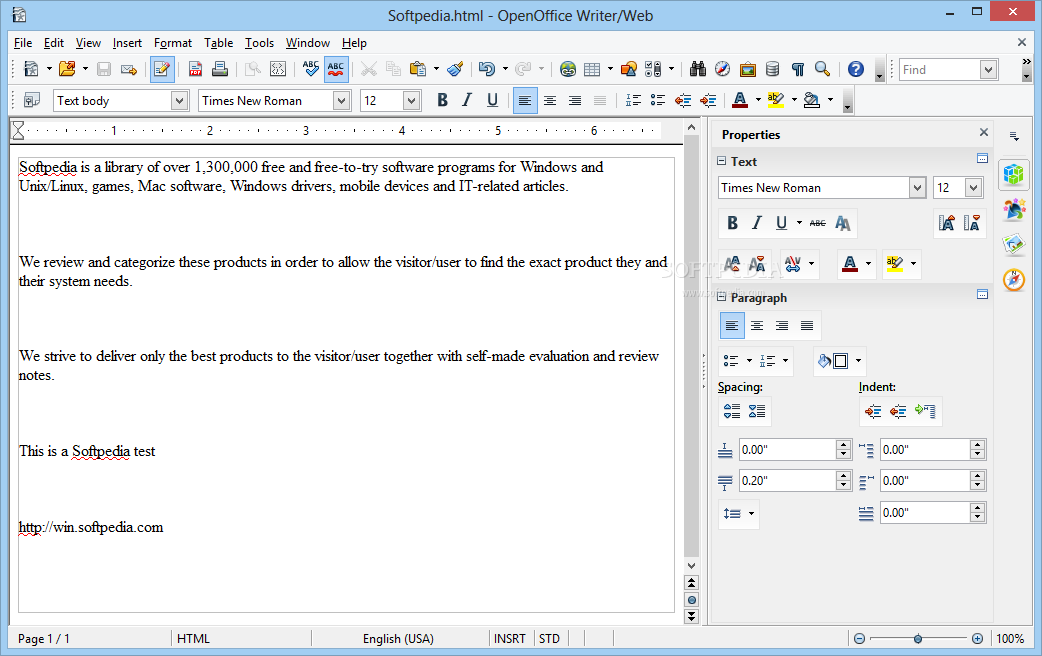The image size is (1042, 656).
Task: Open toolbar font size dropdown
Action: click(411, 100)
